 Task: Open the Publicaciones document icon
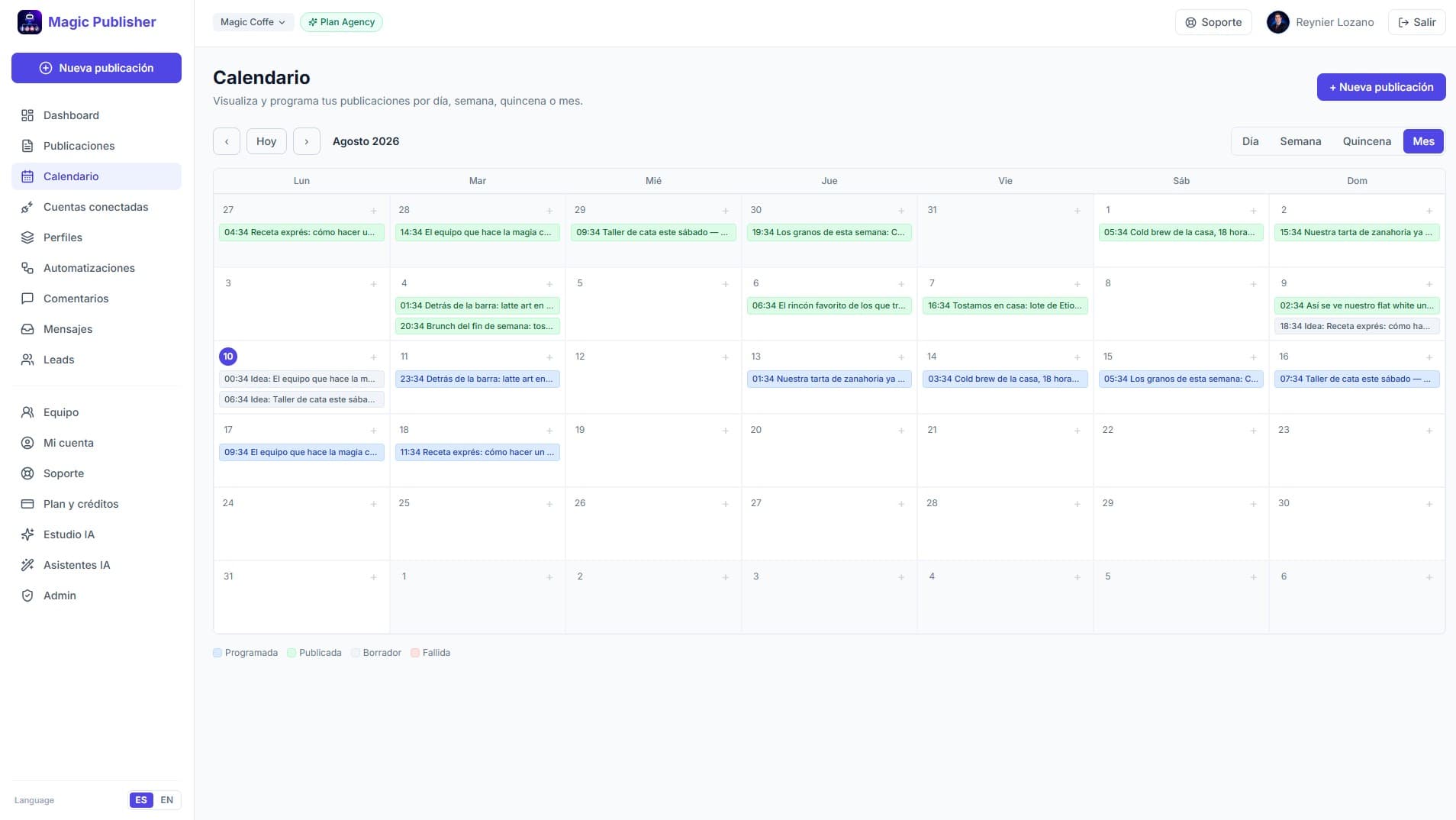pyautogui.click(x=27, y=146)
